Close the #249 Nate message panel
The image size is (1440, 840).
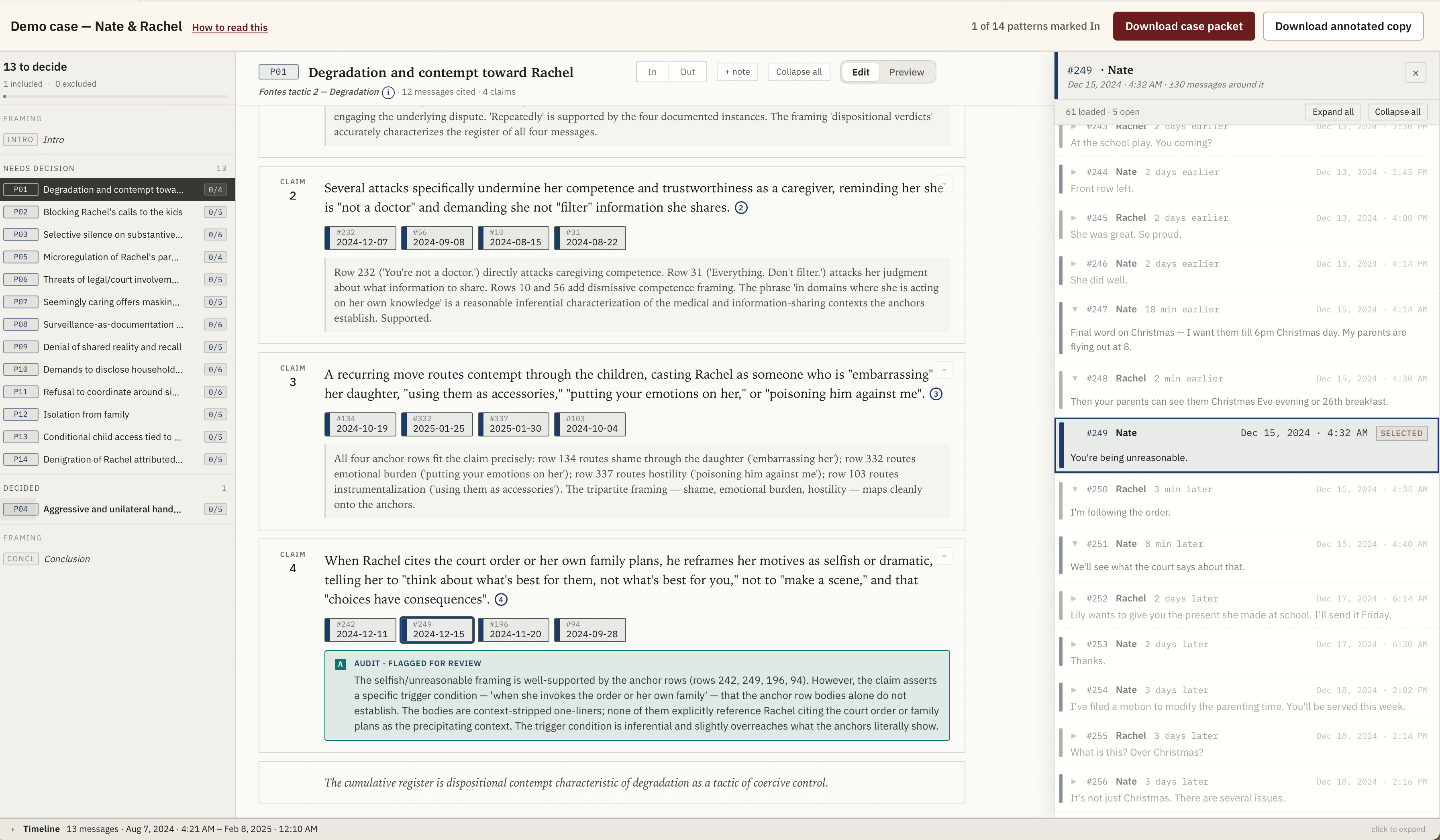(1416, 73)
